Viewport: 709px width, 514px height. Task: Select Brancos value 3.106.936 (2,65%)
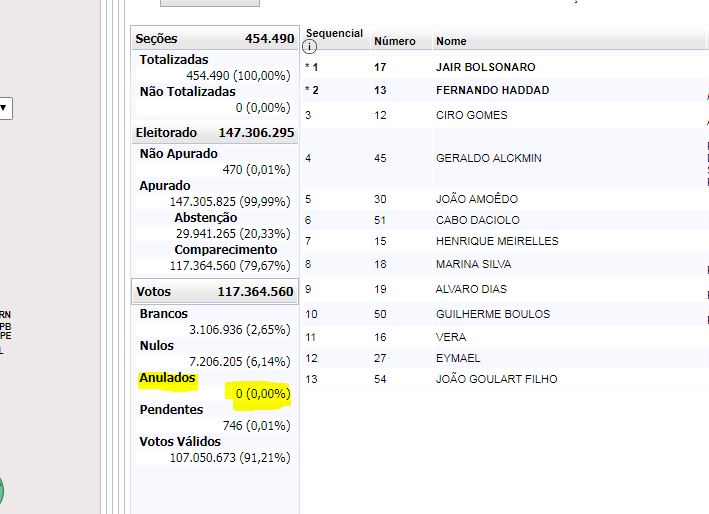pyautogui.click(x=240, y=330)
